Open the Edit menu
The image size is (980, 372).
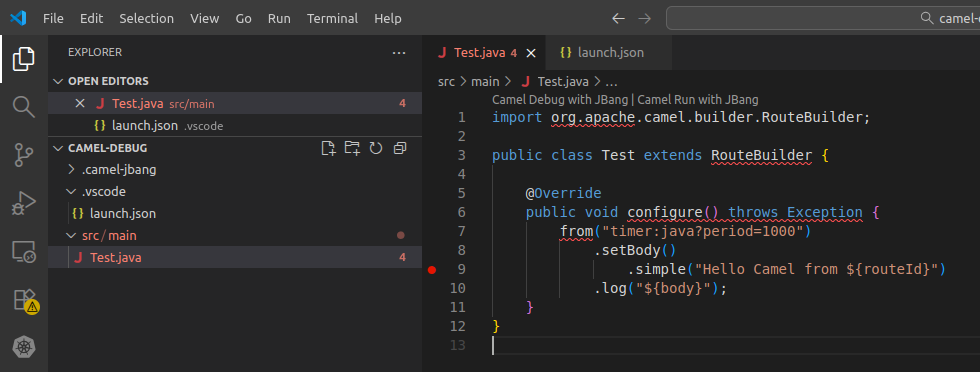[91, 18]
